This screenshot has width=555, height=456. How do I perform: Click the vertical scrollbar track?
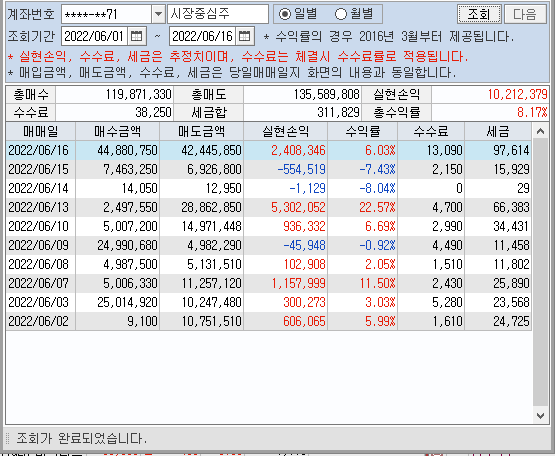click(540, 273)
